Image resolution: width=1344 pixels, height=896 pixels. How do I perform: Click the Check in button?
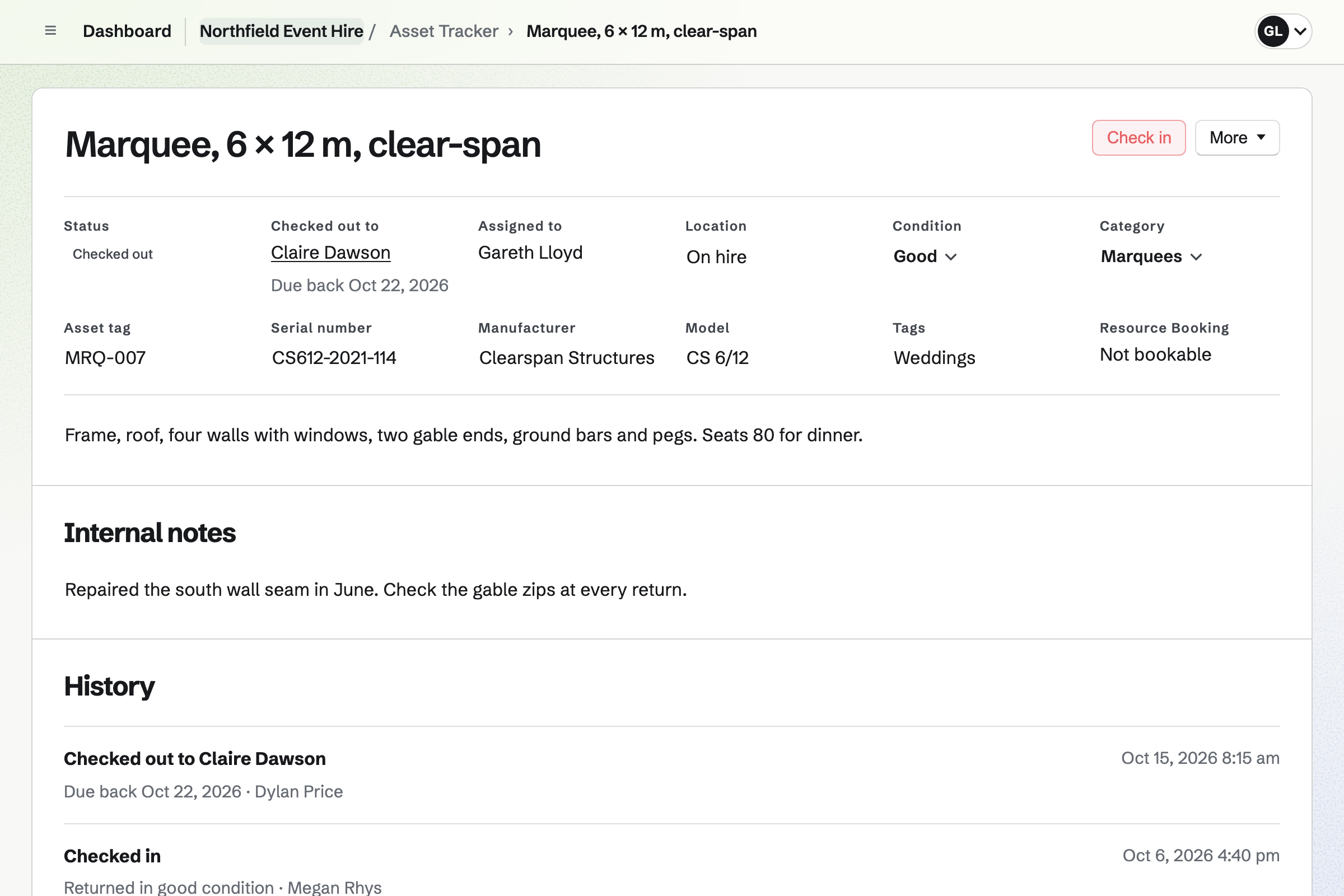(1138, 138)
